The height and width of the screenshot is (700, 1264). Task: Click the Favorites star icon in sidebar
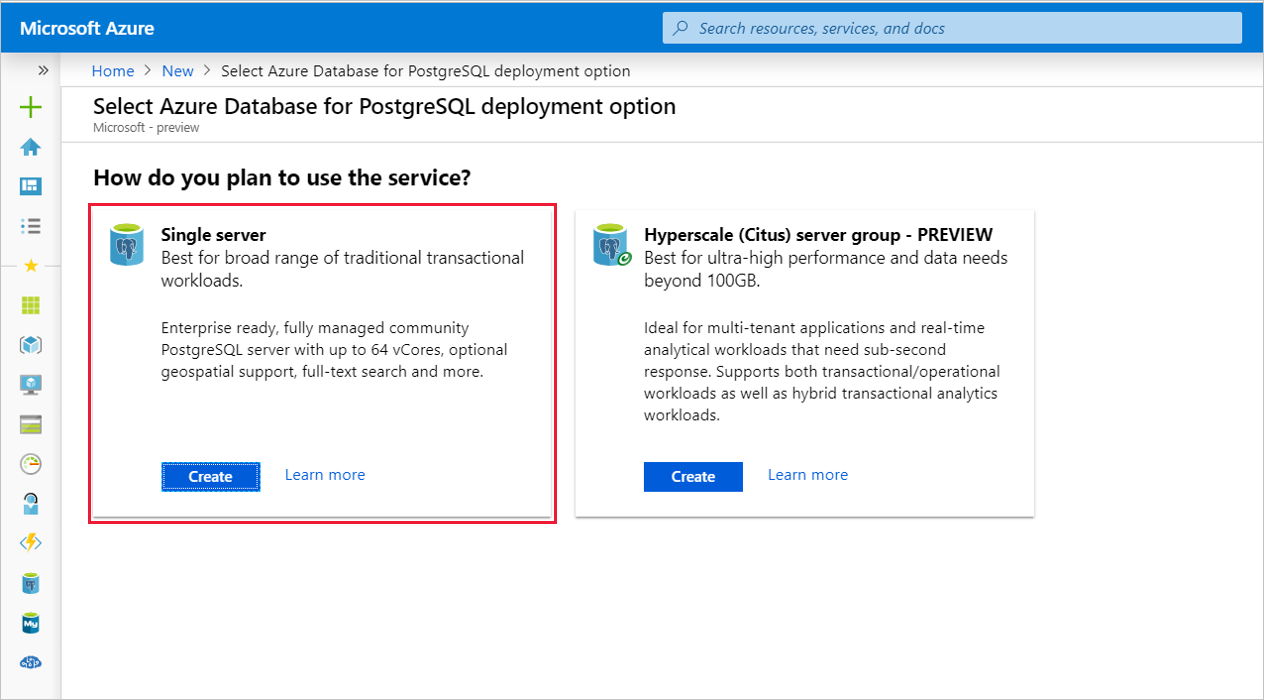31,266
